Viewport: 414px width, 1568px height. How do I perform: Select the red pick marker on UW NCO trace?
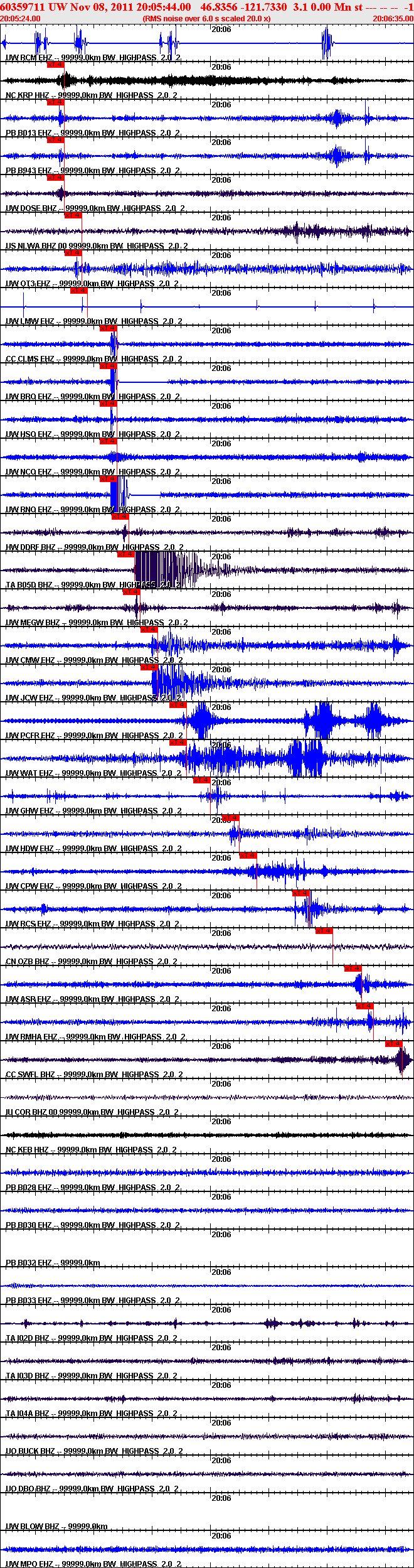click(x=109, y=441)
